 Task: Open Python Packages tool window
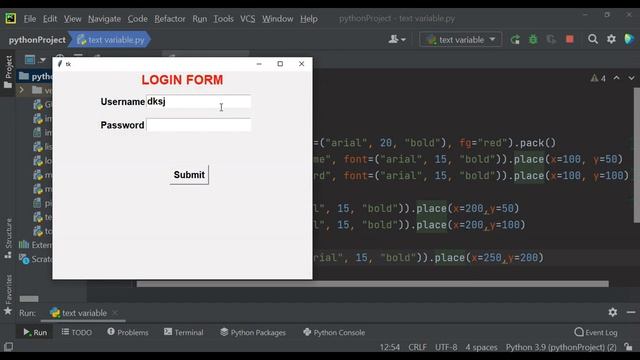253,332
